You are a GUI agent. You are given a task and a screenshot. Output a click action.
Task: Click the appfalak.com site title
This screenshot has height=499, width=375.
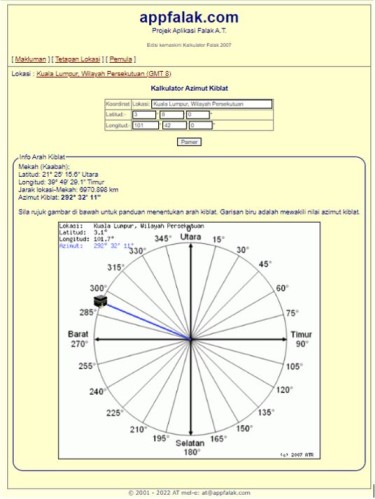pyautogui.click(x=189, y=17)
